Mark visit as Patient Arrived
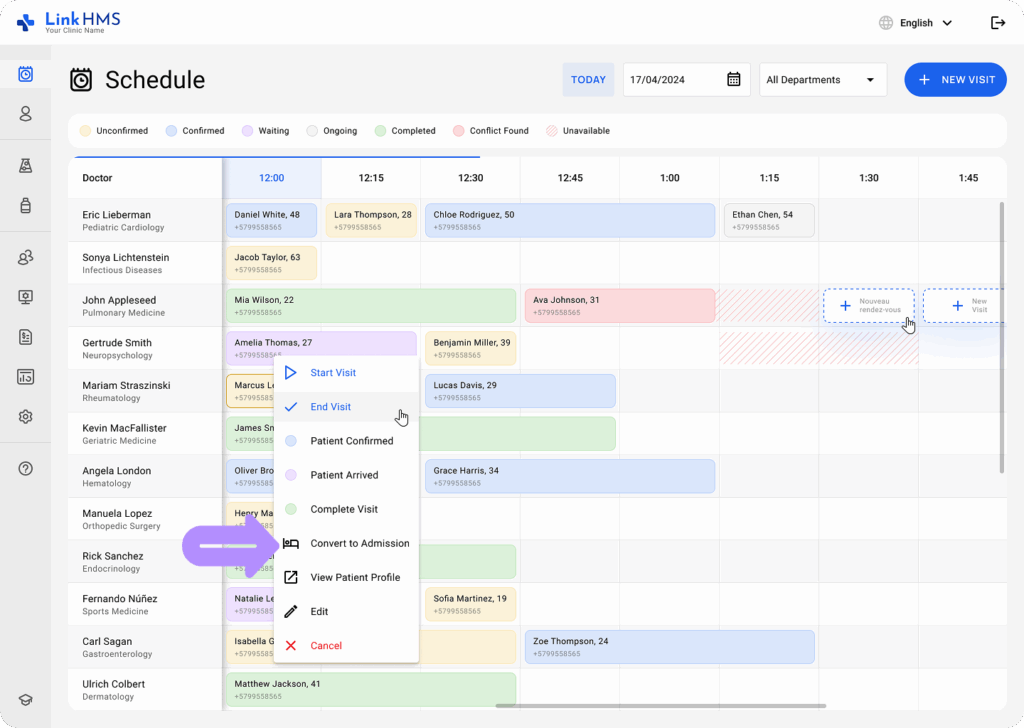This screenshot has width=1024, height=728. tap(344, 475)
